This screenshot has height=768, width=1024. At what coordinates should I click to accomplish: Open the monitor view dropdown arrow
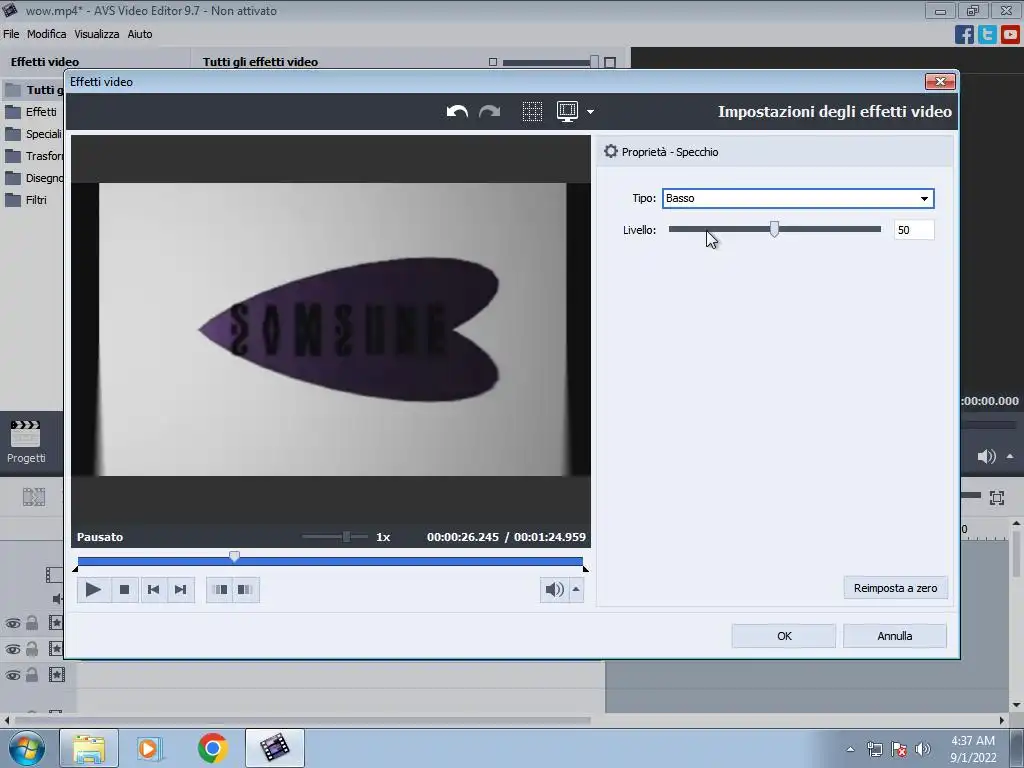590,112
